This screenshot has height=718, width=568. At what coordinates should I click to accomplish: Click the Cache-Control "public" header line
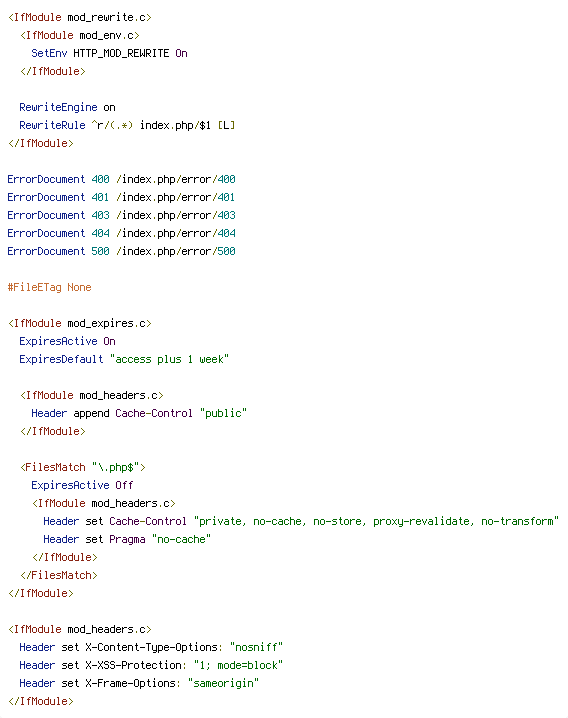point(139,413)
